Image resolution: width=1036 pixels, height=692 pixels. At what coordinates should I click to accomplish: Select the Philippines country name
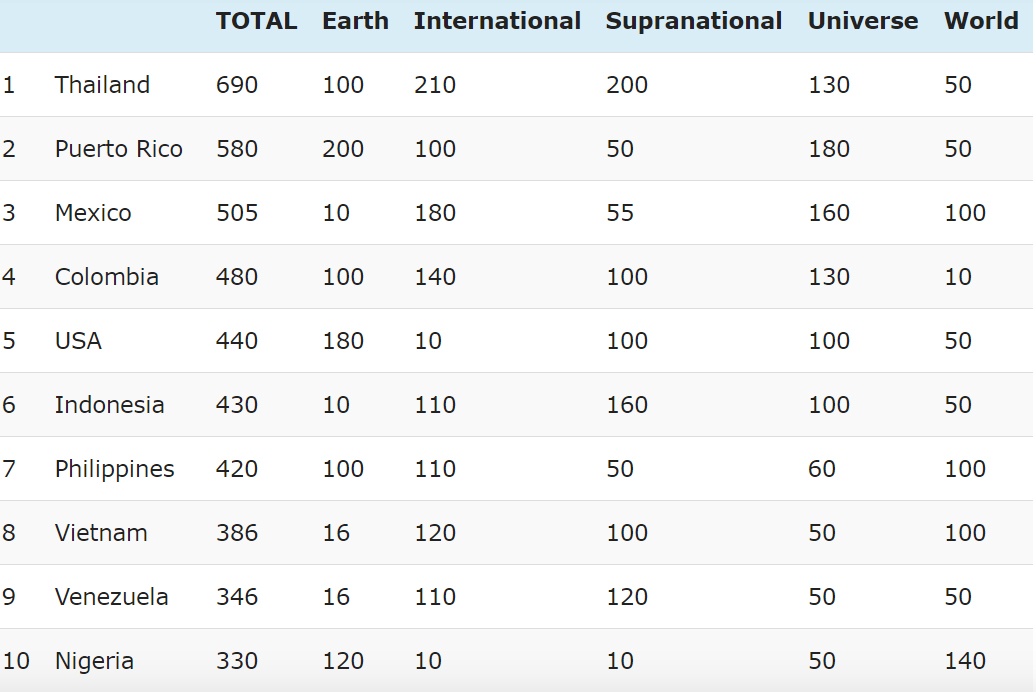point(114,469)
